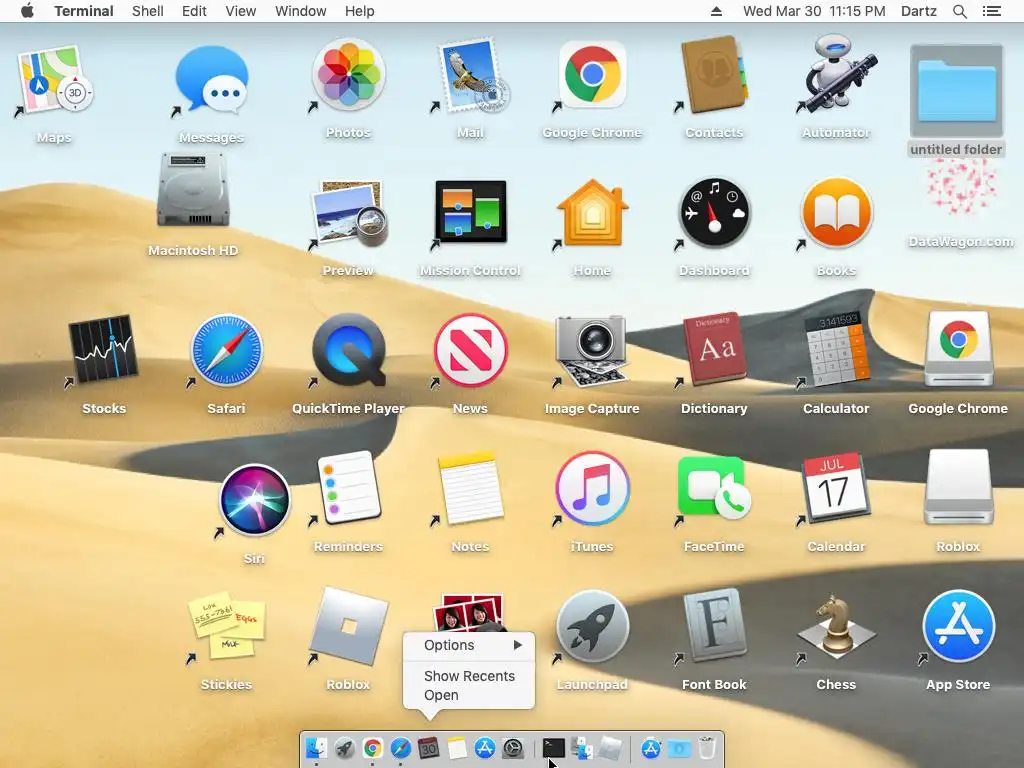Select the News app icon
Screen dimensions: 1024x768
point(470,350)
